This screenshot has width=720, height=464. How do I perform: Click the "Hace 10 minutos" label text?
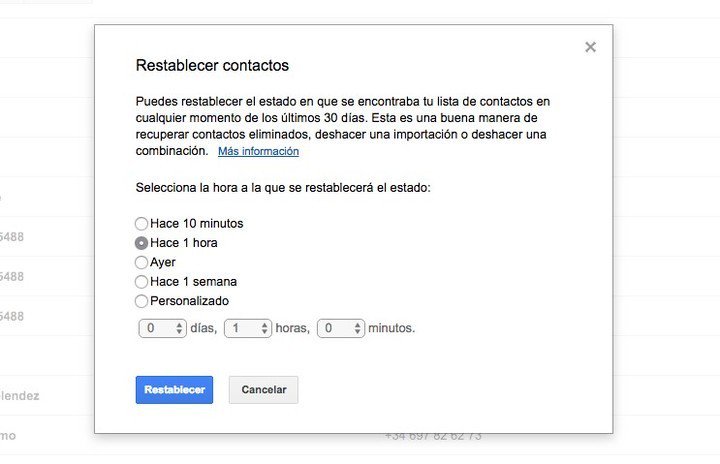click(x=197, y=223)
